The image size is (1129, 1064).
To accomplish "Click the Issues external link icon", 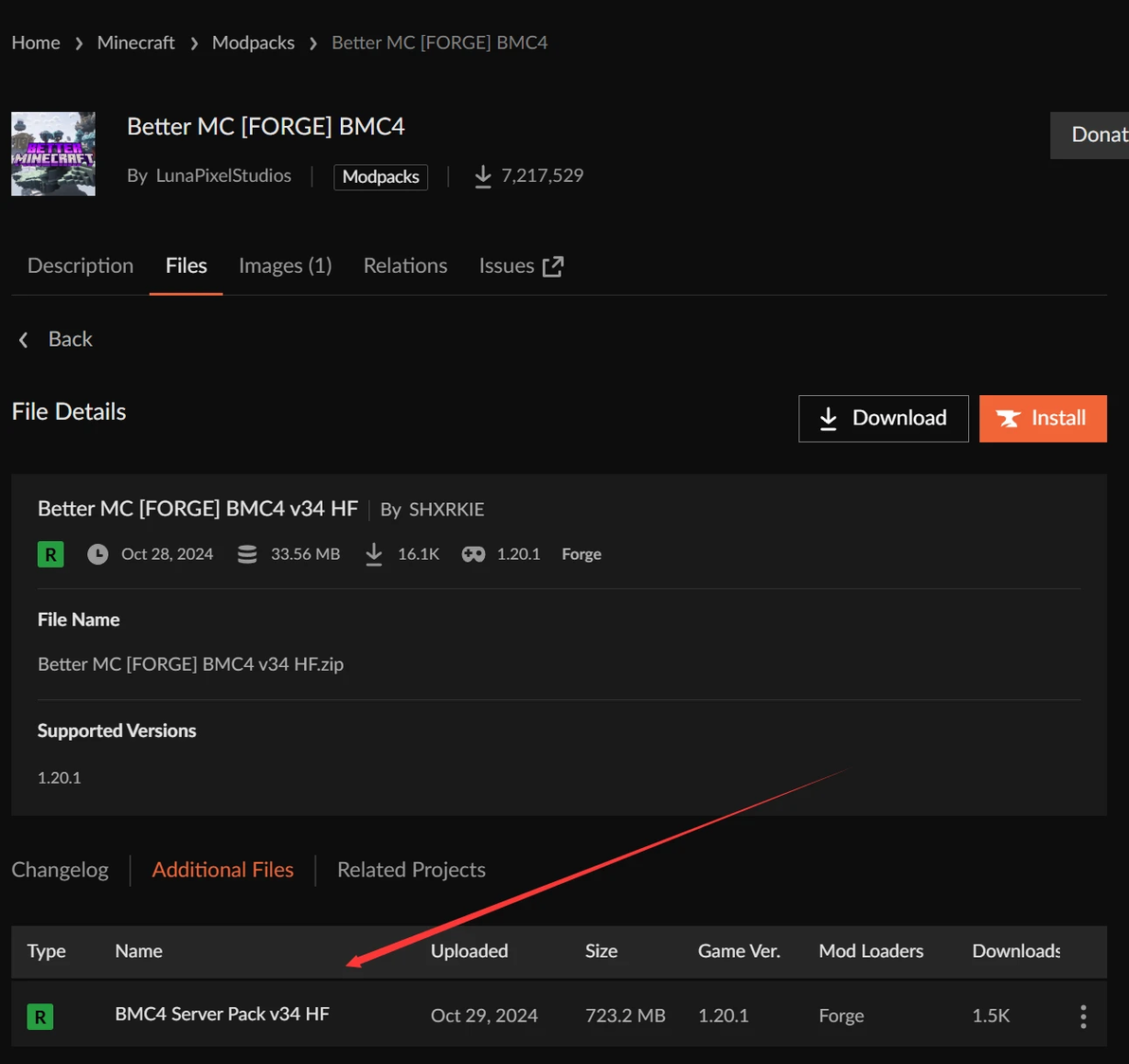I will coord(553,266).
